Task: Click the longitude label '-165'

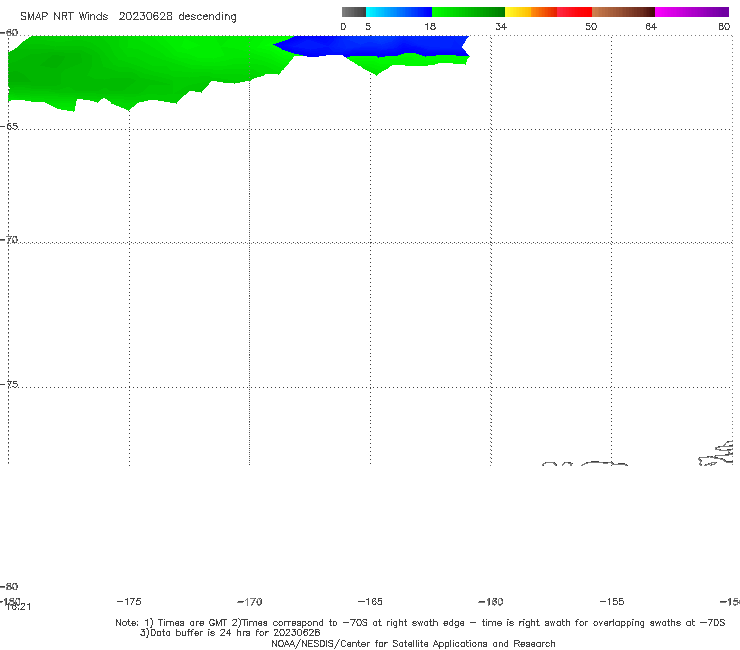Action: click(370, 601)
